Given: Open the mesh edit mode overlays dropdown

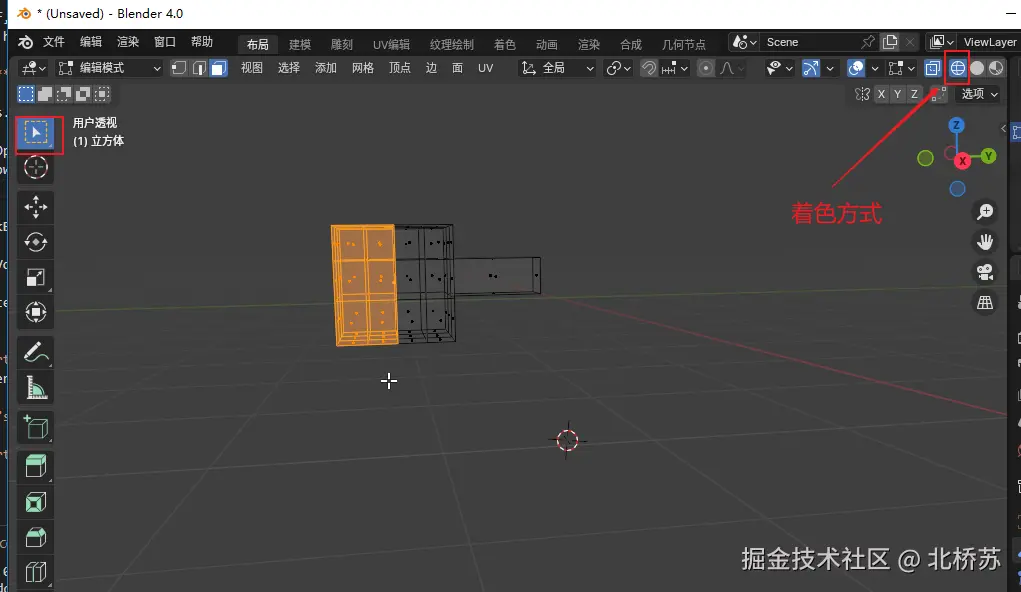Looking at the screenshot, I should coord(902,68).
